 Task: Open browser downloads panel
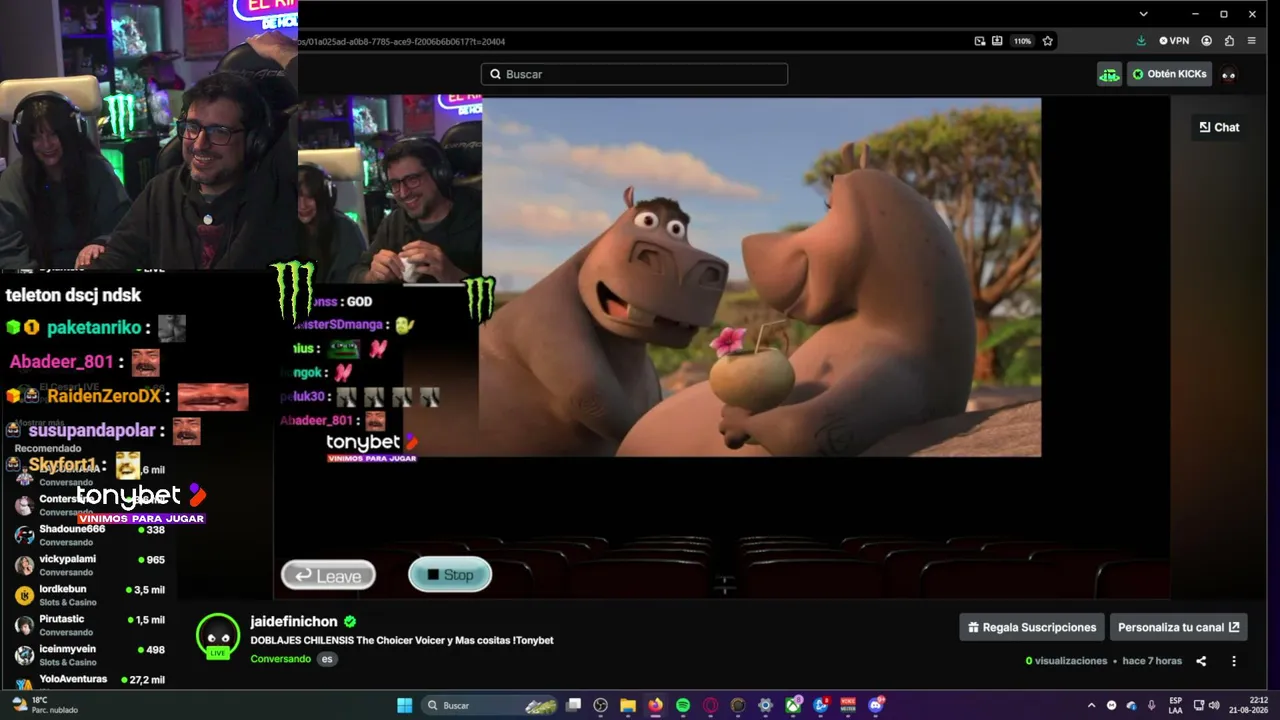[x=1141, y=41]
